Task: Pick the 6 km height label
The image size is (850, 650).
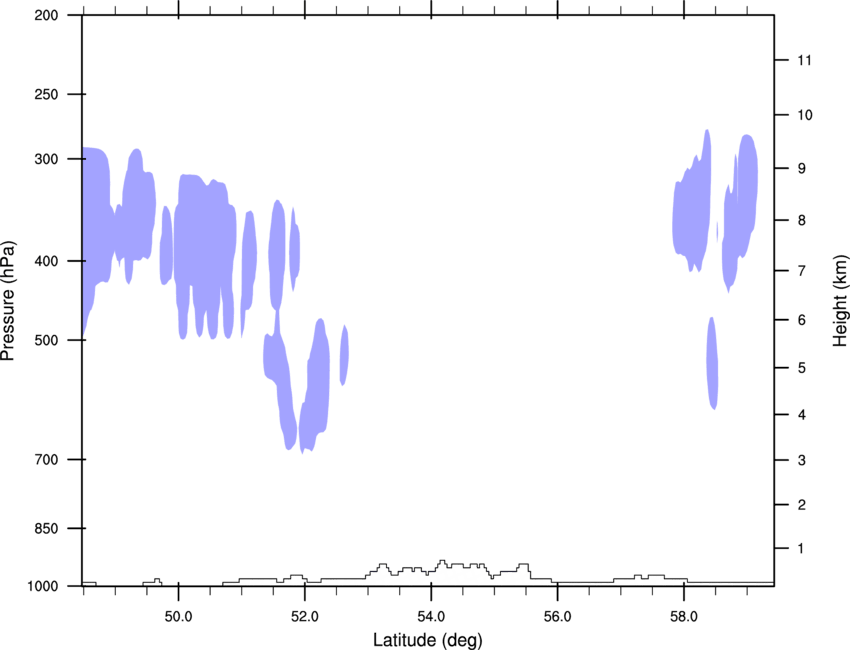Action: 801,320
